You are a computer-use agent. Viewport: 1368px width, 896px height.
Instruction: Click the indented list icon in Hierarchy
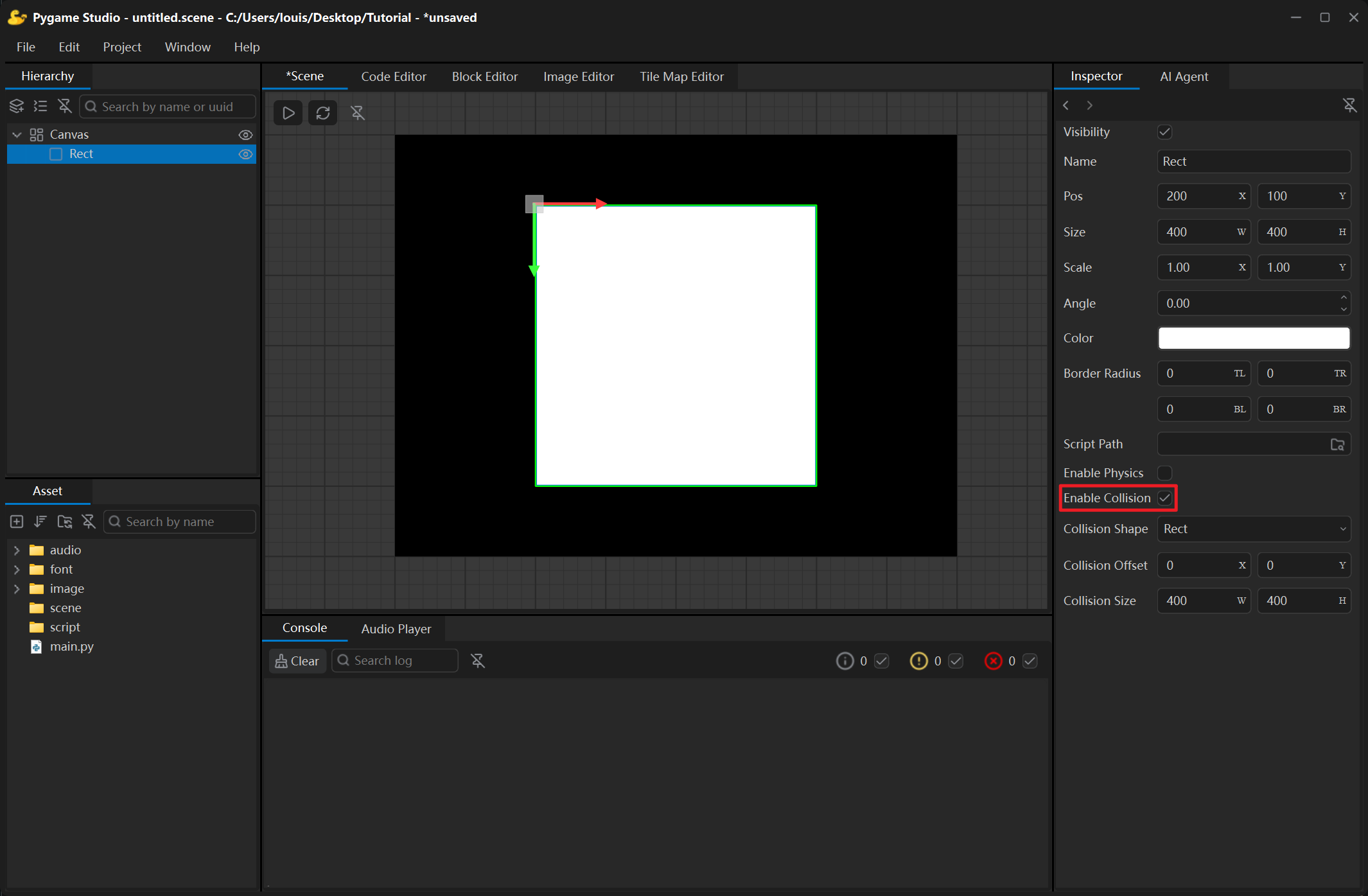click(x=40, y=106)
